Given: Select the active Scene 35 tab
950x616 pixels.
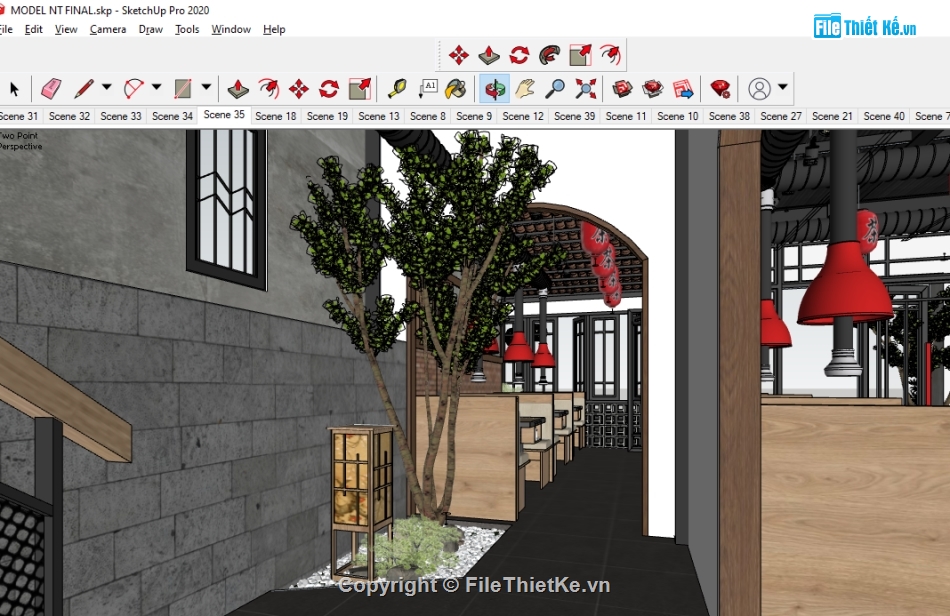Looking at the screenshot, I should click(224, 115).
